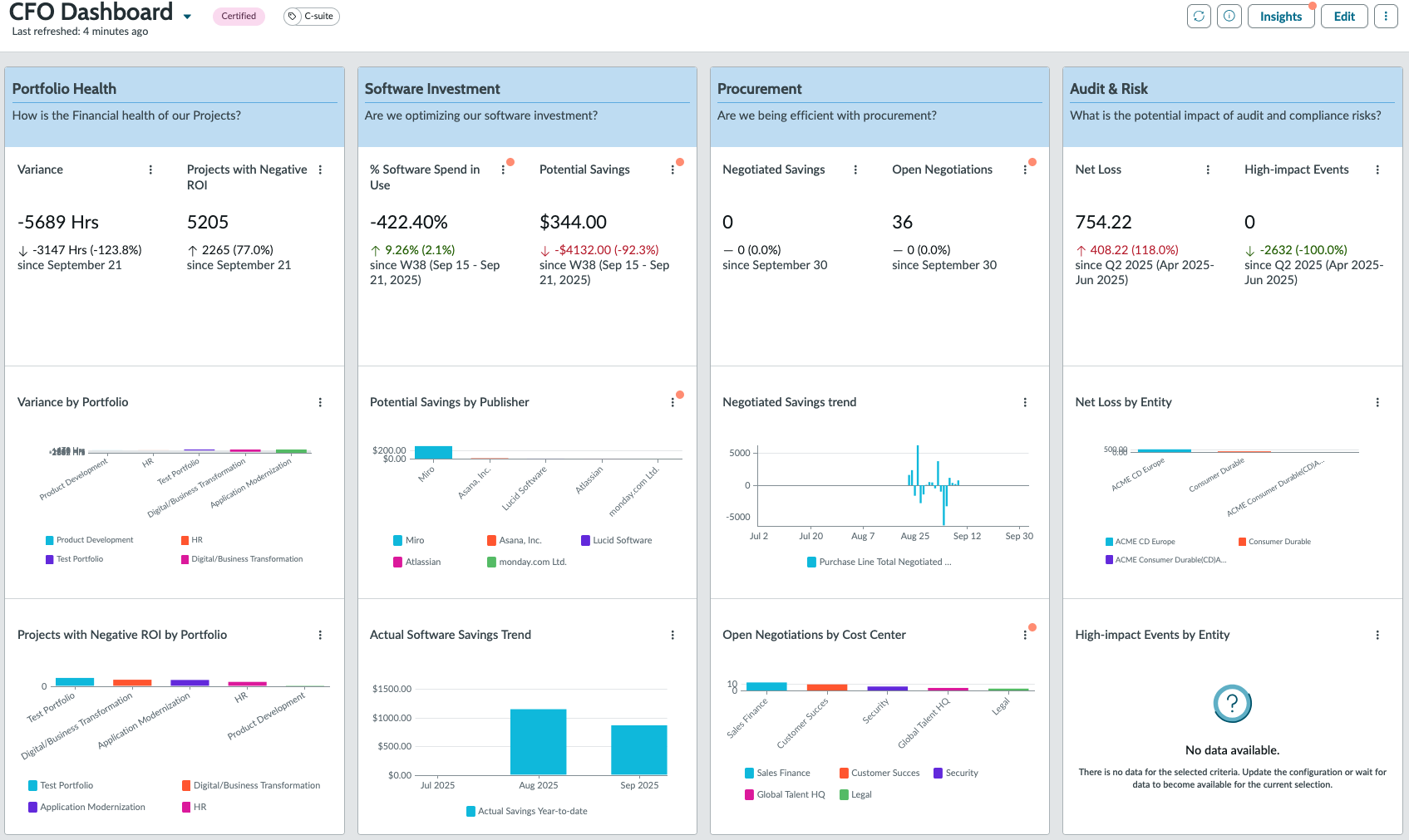This screenshot has width=1409, height=840.
Task: Click the Insights button
Action: pos(1280,16)
